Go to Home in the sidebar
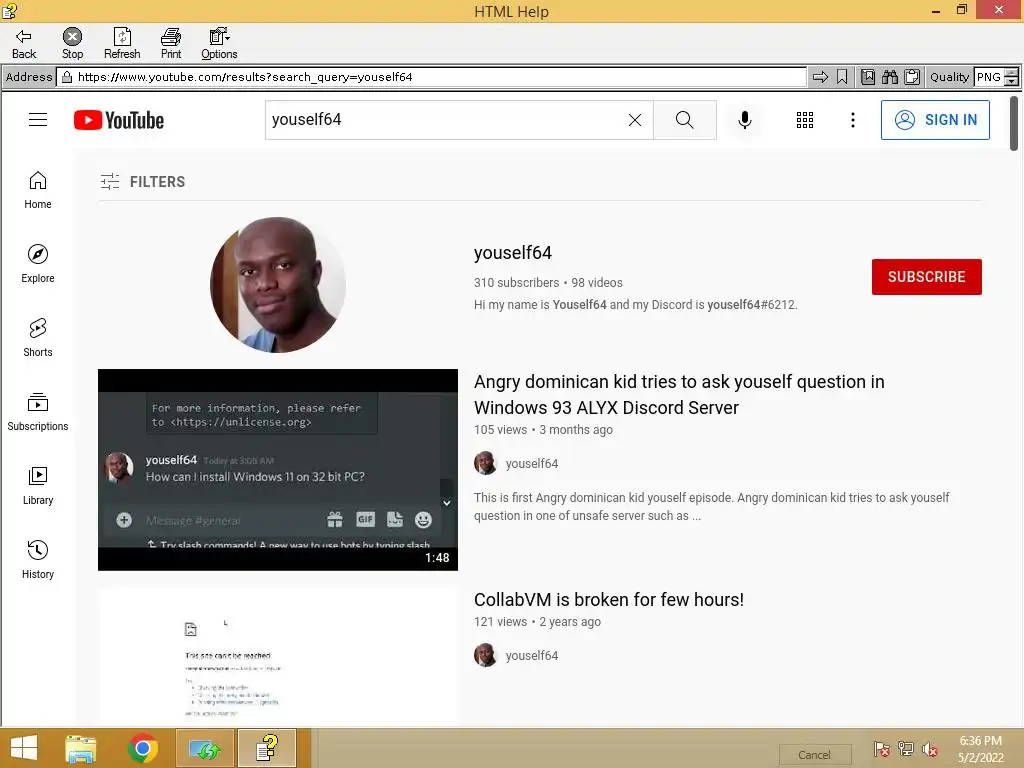The width and height of the screenshot is (1024, 768). tap(38, 190)
